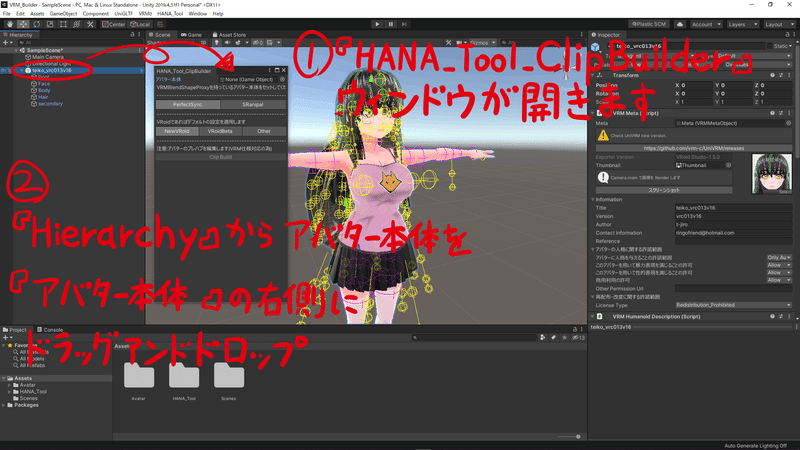Screen dimensions: 800x450
Task: Open object picker for avatar field
Action: coord(282,80)
